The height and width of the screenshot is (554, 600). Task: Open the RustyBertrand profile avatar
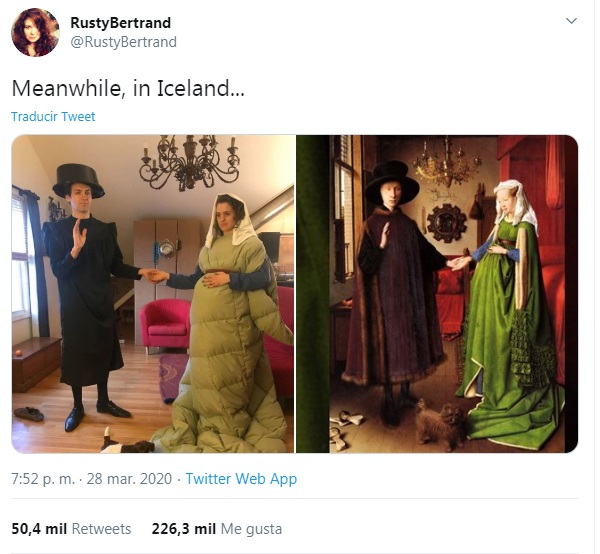point(36,32)
